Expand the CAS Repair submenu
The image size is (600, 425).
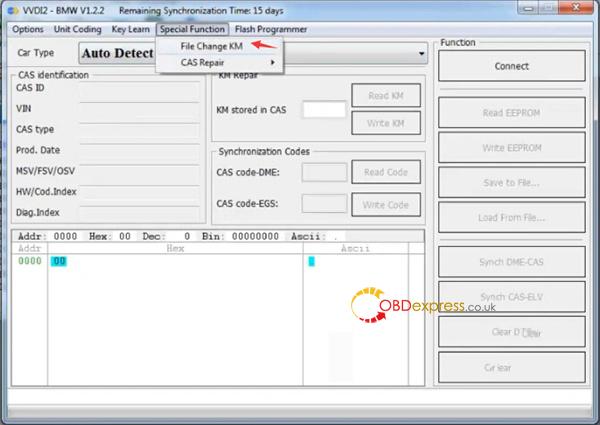[x=219, y=63]
